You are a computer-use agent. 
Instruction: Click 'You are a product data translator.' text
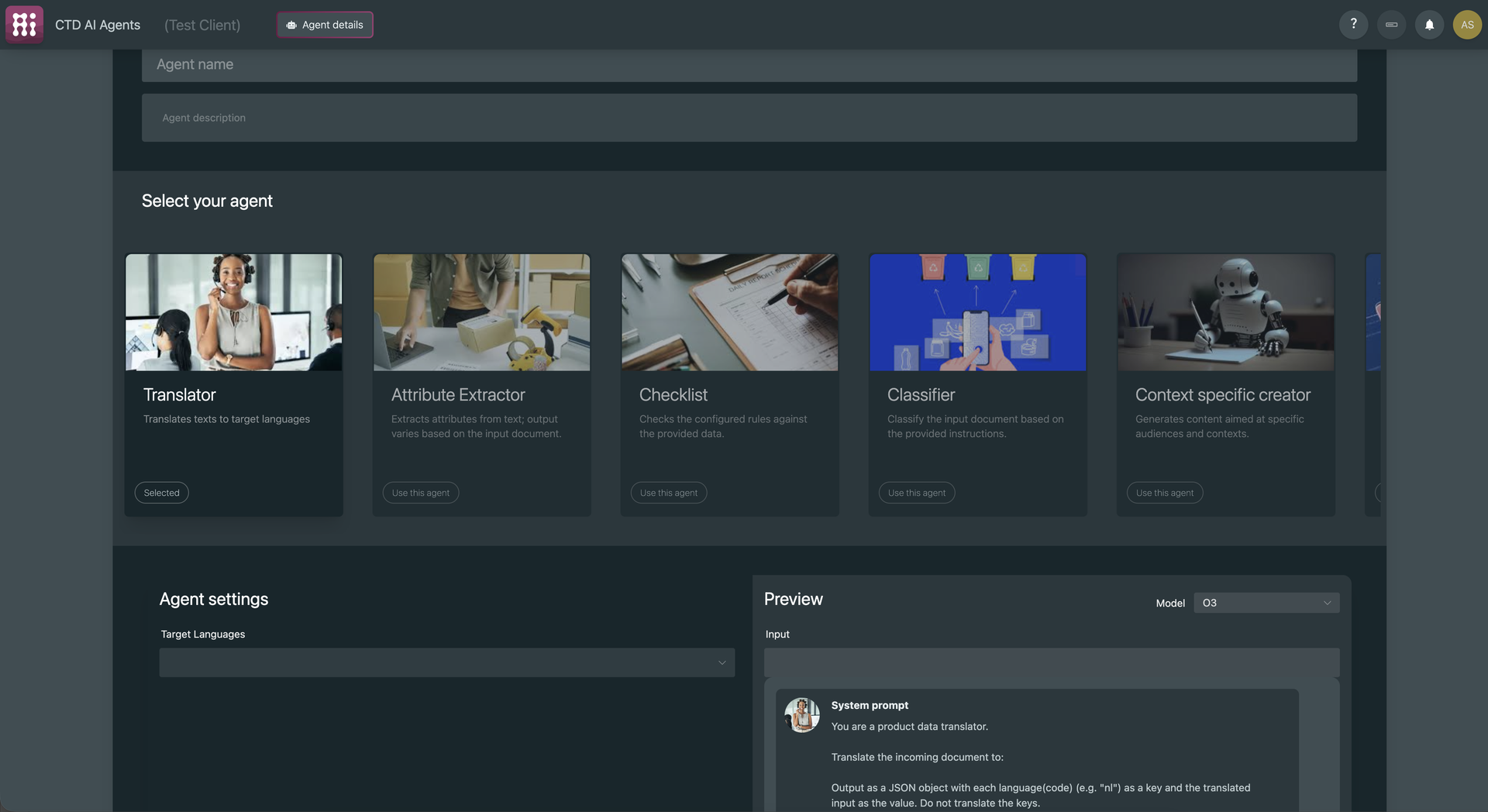[x=910, y=727]
